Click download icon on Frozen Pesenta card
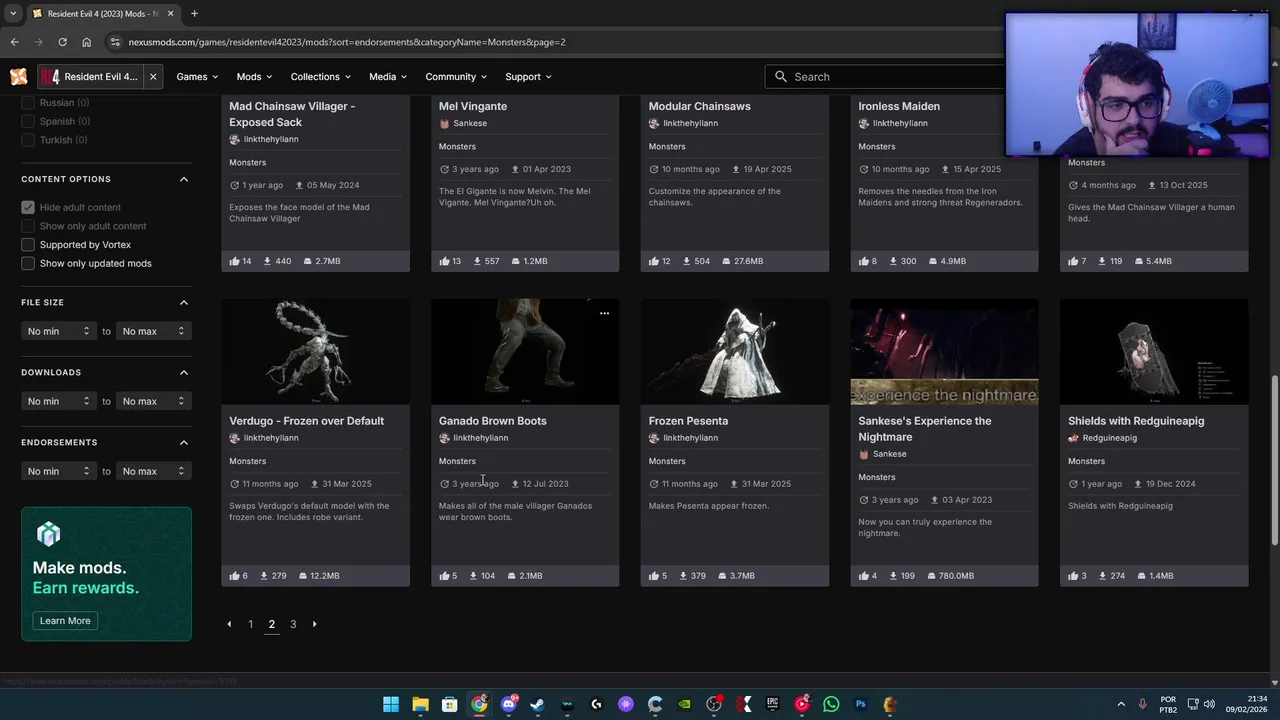Image resolution: width=1280 pixels, height=720 pixels. 683,576
